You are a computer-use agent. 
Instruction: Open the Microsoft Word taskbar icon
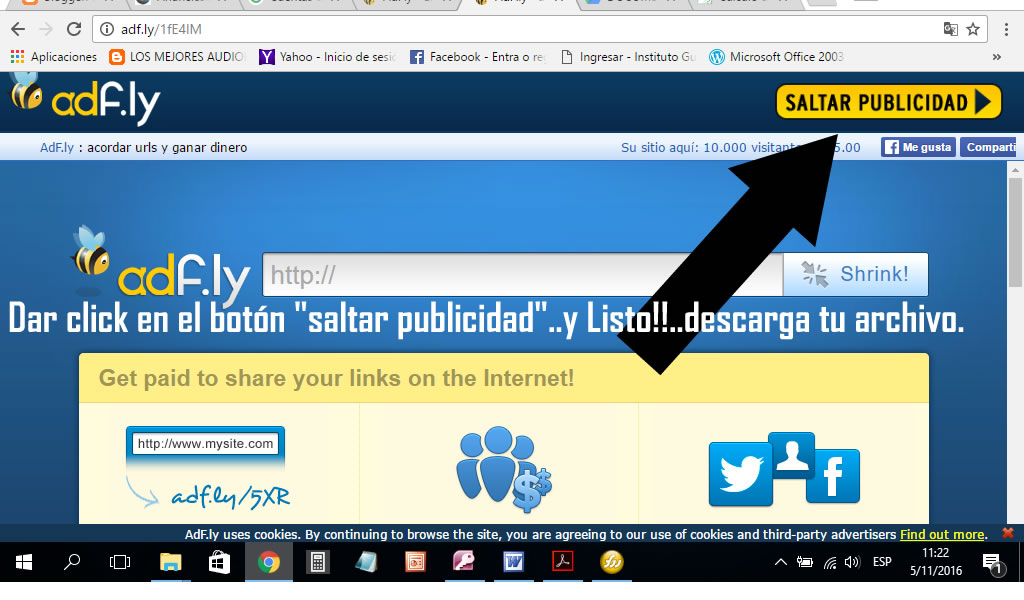coord(513,561)
